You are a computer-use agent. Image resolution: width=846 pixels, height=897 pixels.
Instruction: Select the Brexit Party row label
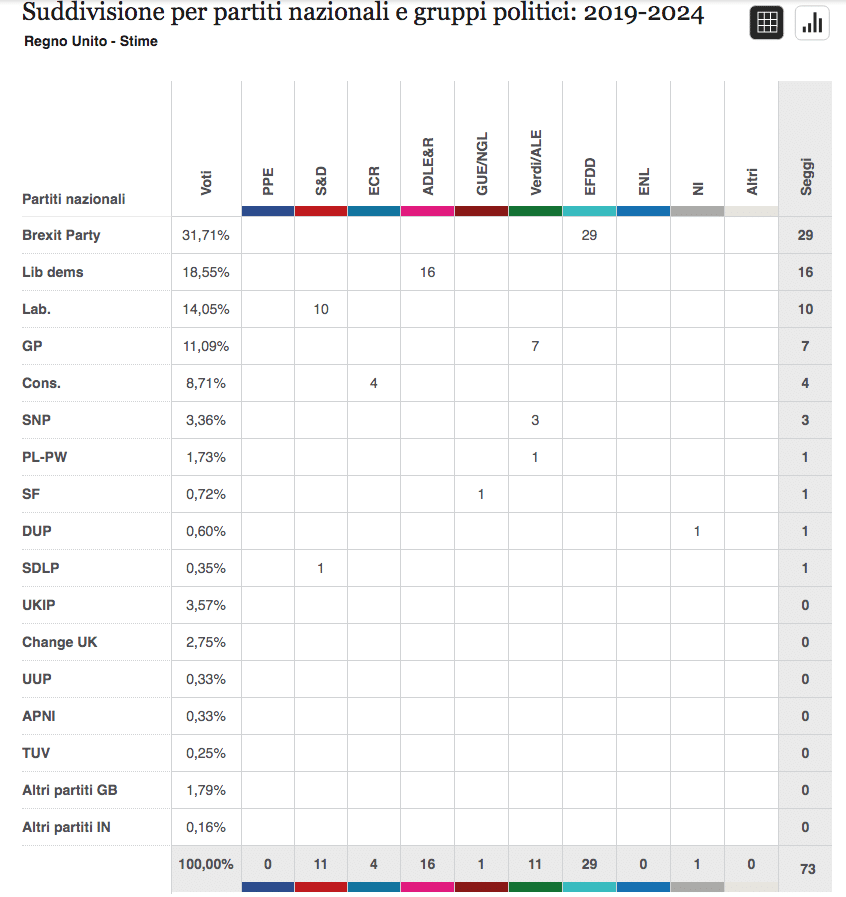click(61, 235)
